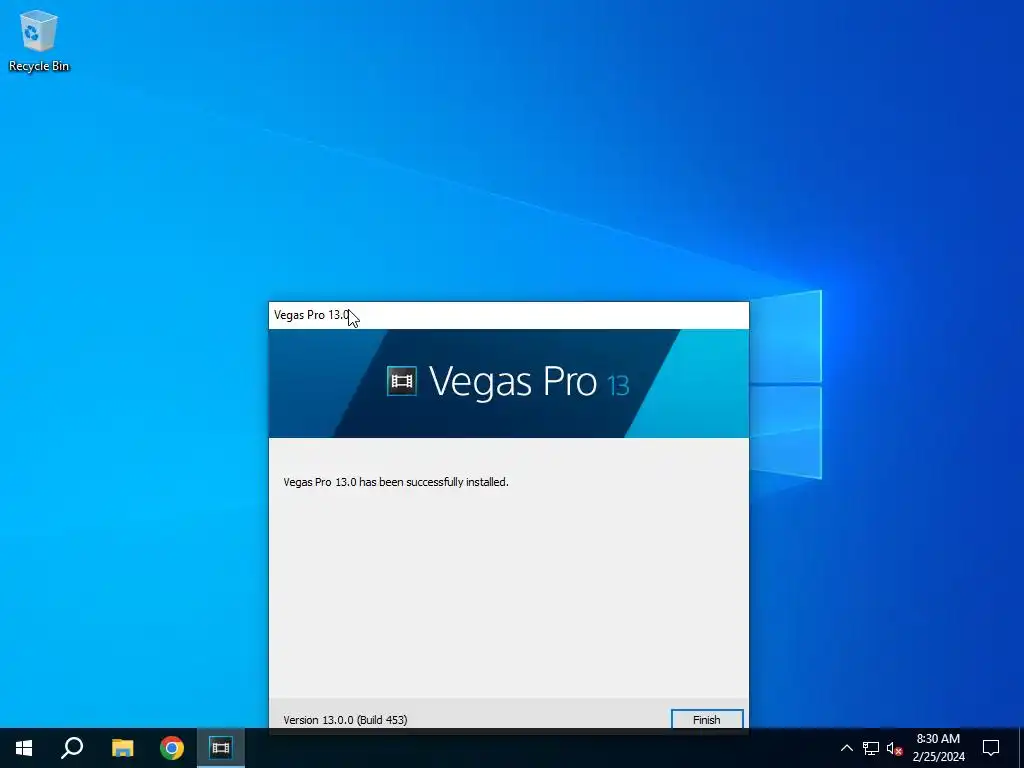The height and width of the screenshot is (768, 1024).
Task: Click the Vegas Pro 13.0 title bar text
Action: 312,315
